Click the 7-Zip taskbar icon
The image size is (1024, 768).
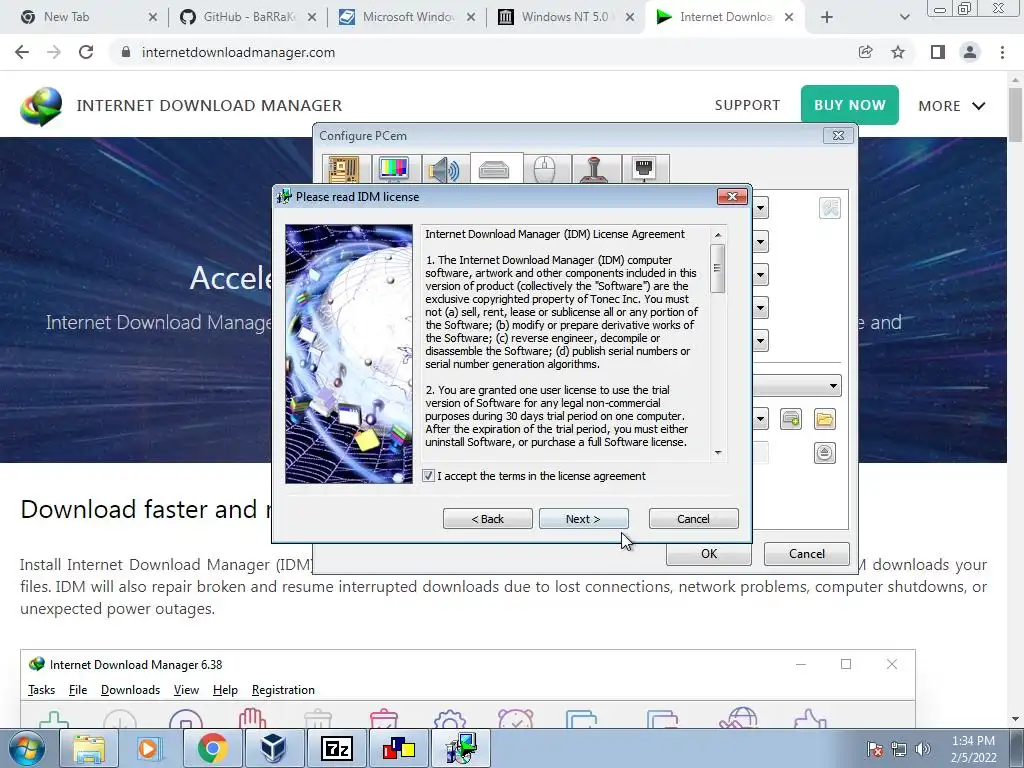tap(336, 748)
